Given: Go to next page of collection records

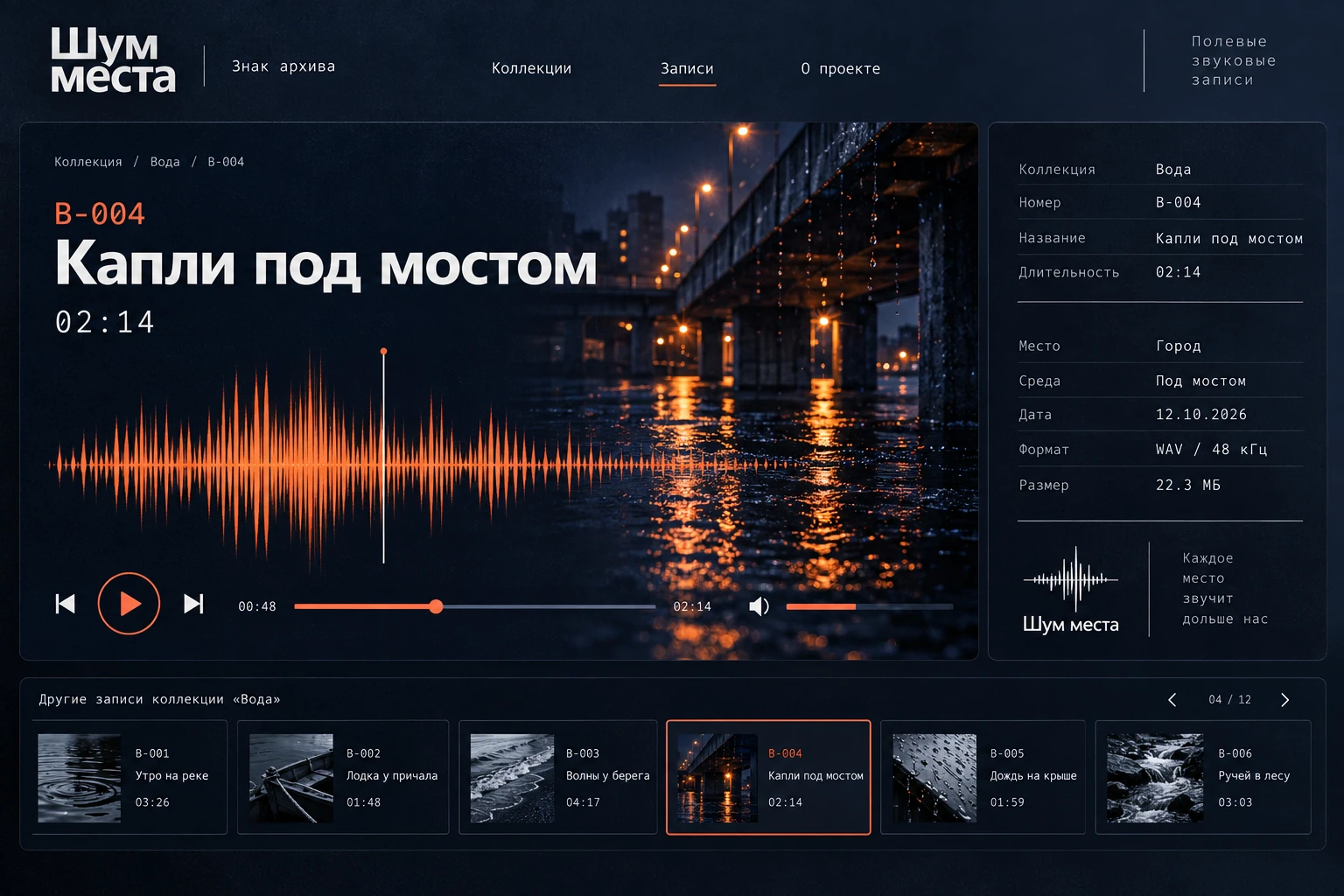Looking at the screenshot, I should (1284, 700).
